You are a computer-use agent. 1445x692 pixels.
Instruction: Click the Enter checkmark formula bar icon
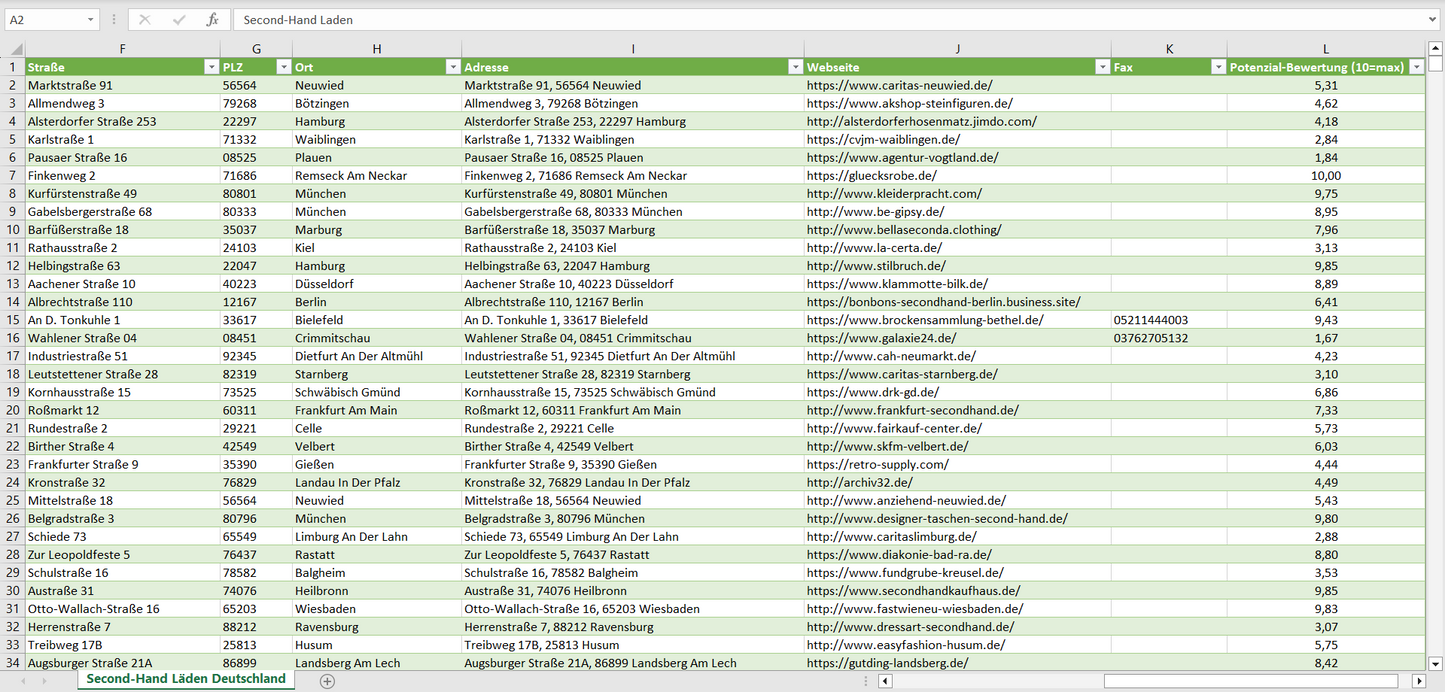(x=179, y=20)
